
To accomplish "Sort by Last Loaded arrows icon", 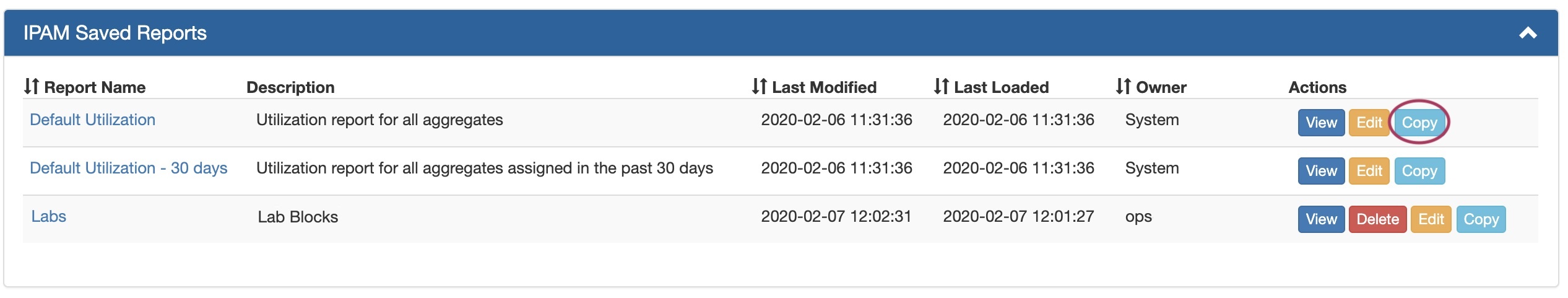I will (941, 87).
